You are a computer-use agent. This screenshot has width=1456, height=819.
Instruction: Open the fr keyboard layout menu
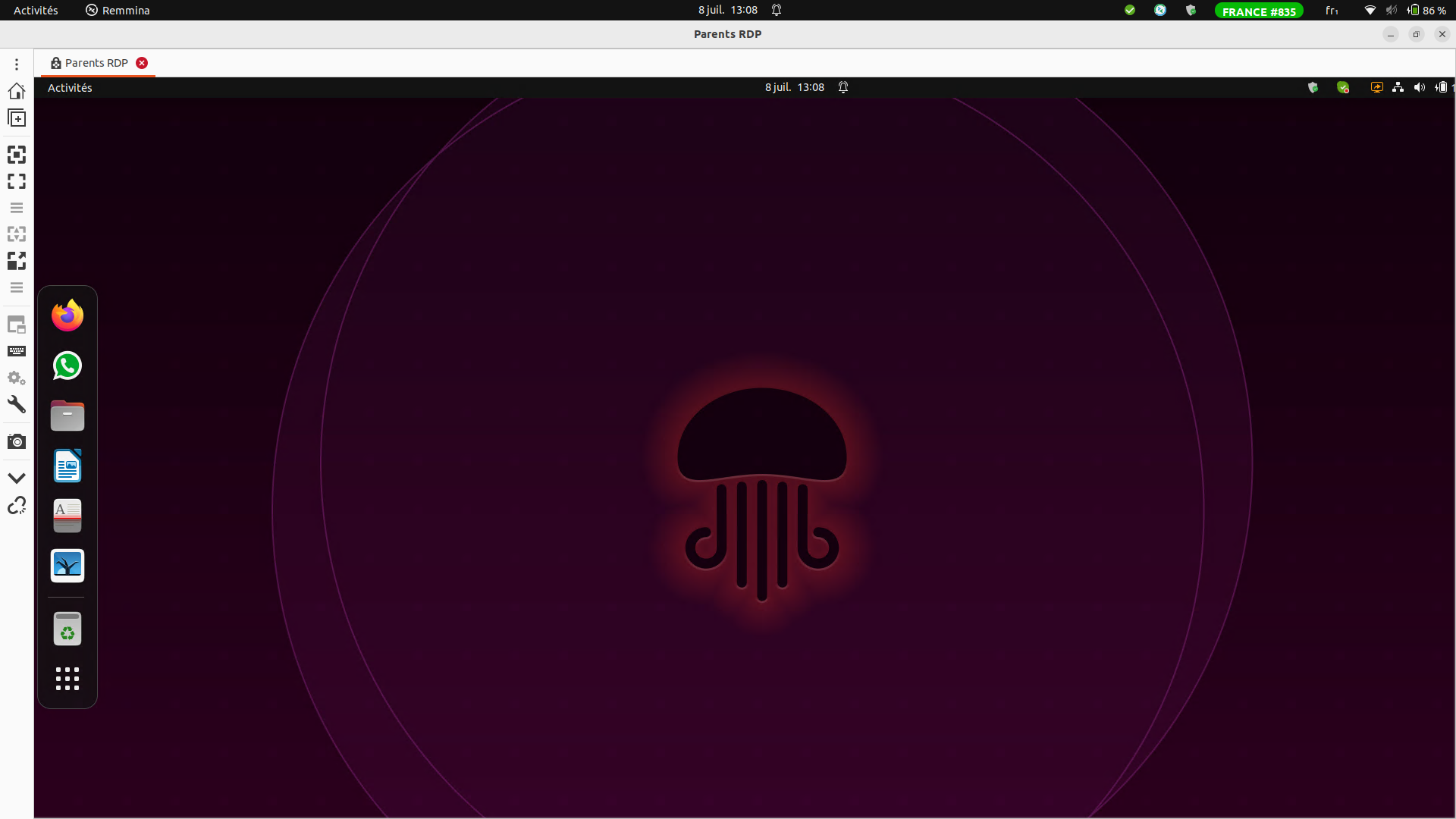coord(1332,11)
